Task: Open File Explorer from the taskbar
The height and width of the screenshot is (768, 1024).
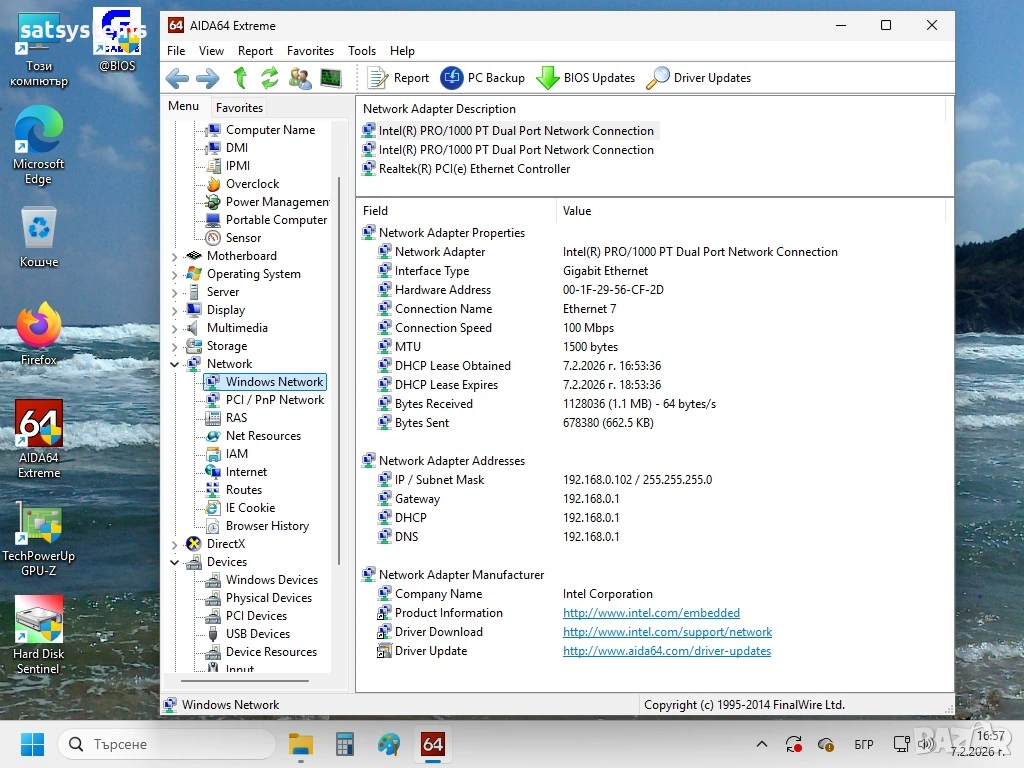Action: [x=301, y=745]
